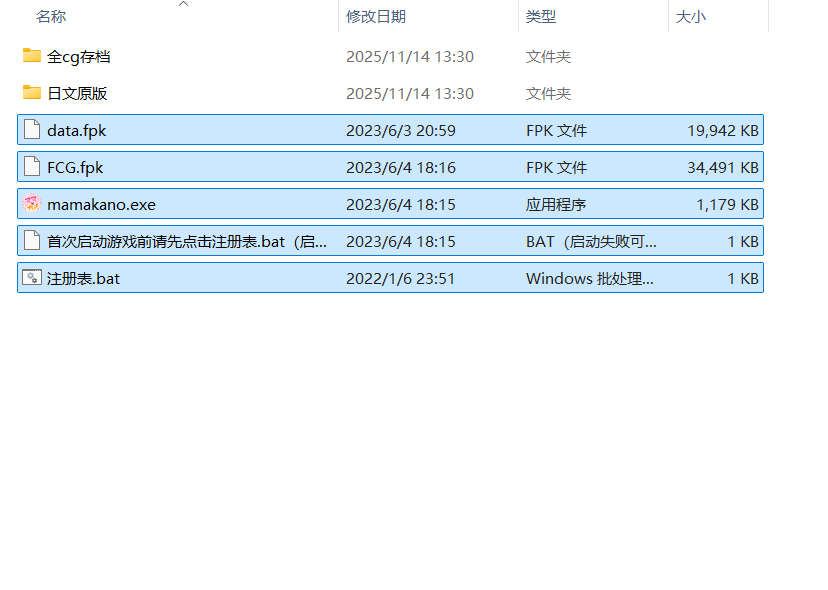Click the gear batch icon of 注册表.bat

pyautogui.click(x=32, y=278)
